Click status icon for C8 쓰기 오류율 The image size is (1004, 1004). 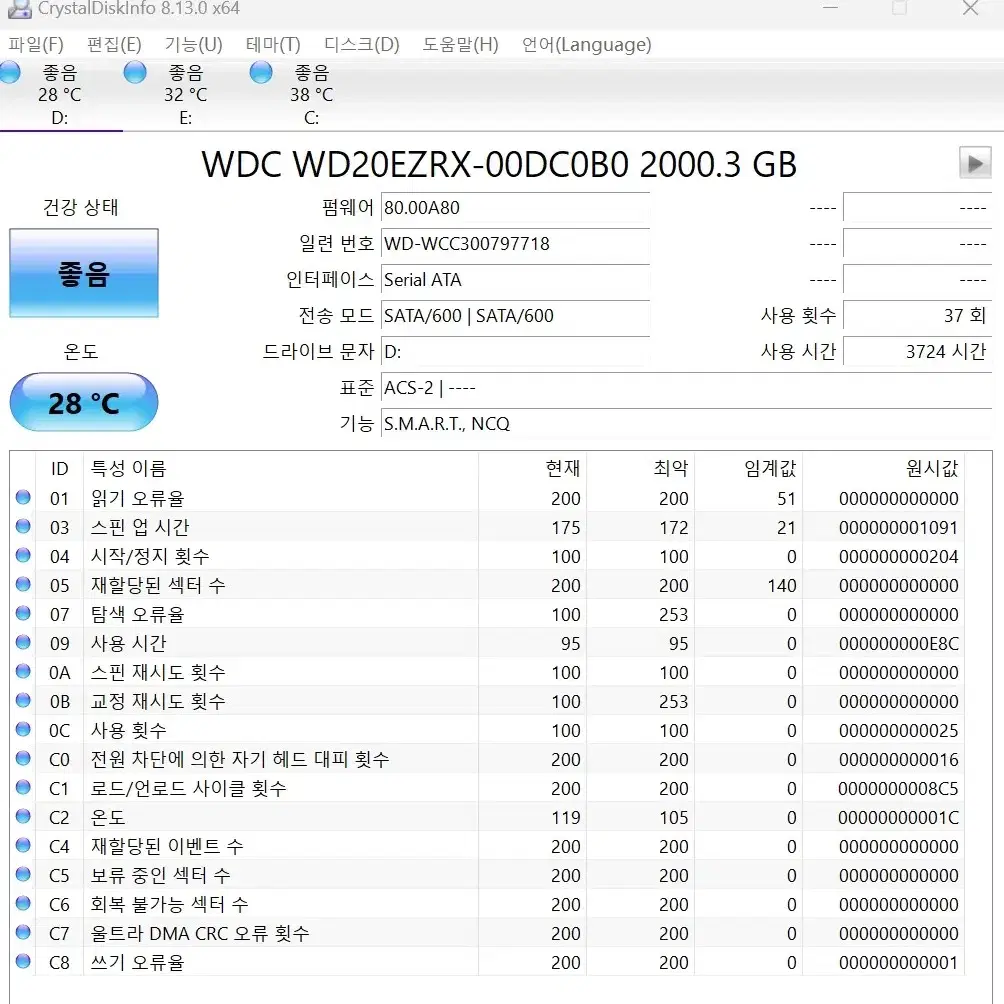[23, 961]
